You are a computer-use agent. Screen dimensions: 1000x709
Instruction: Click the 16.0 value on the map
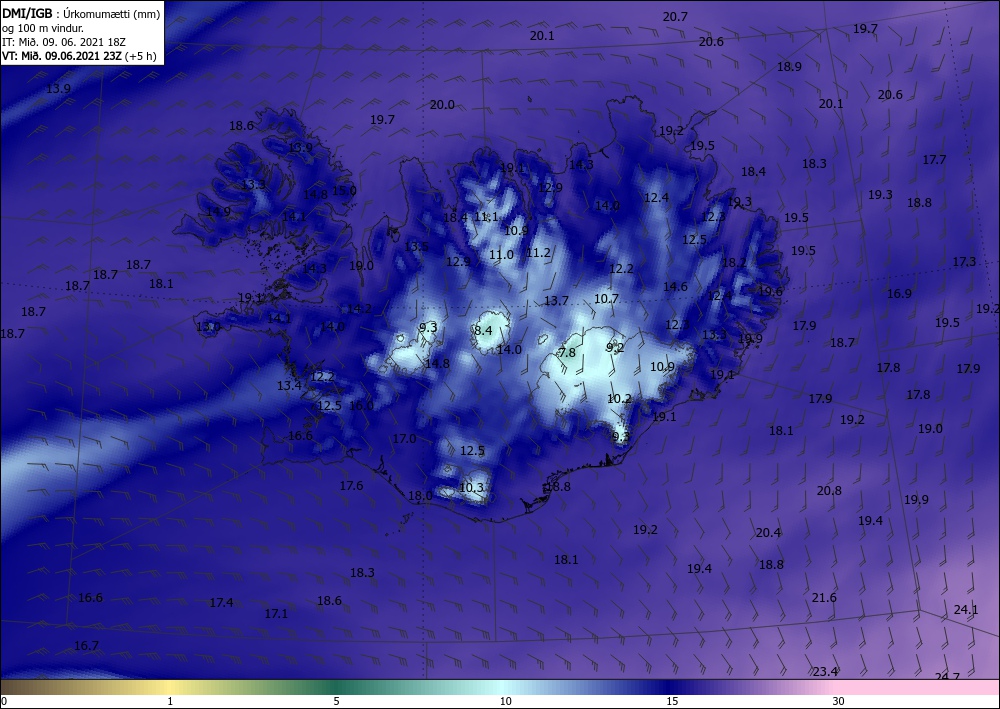click(362, 406)
